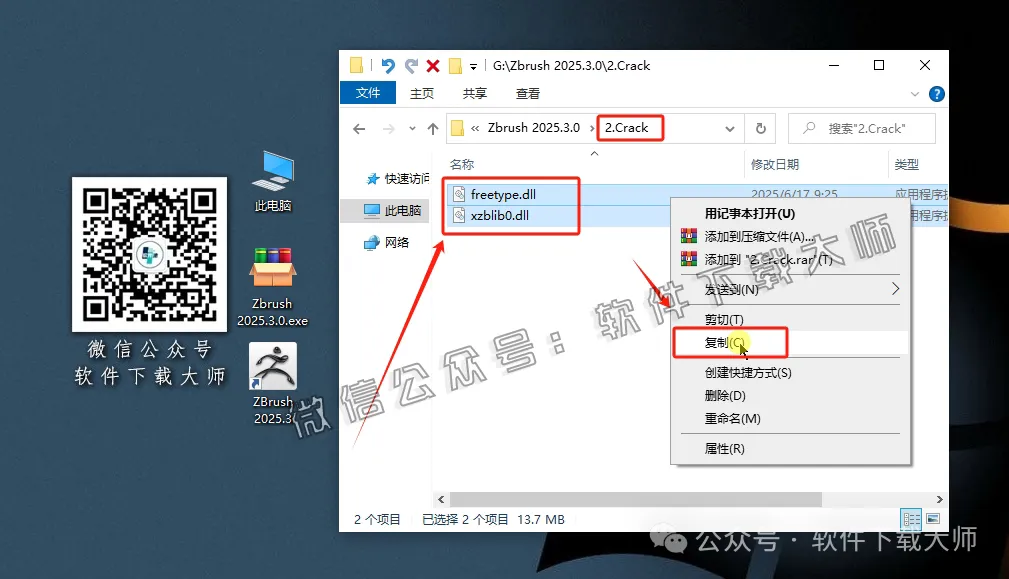
Task: Click the New Folder icon in the title bar
Action: pyautogui.click(x=355, y=66)
